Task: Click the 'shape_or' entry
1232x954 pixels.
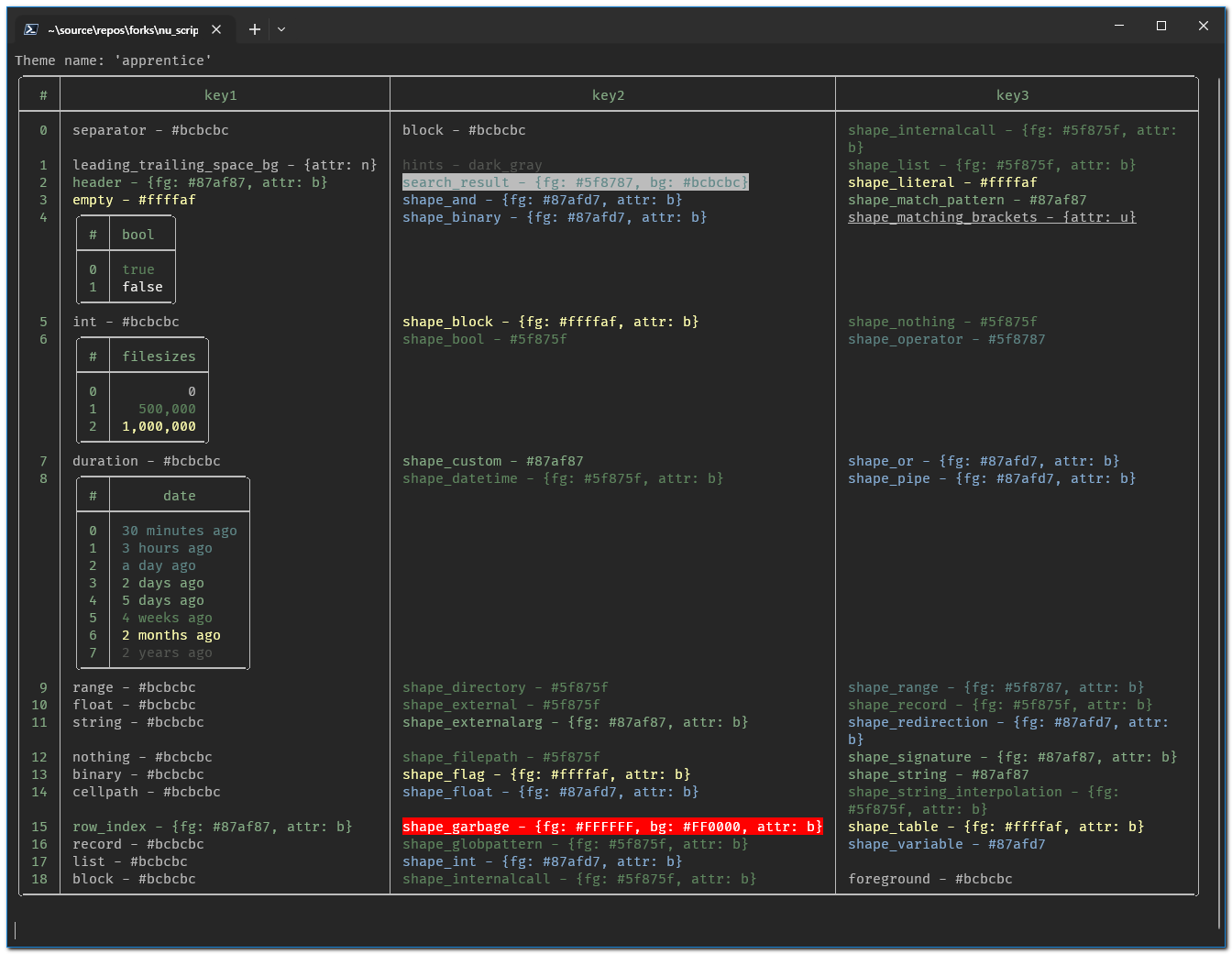Action: (984, 461)
